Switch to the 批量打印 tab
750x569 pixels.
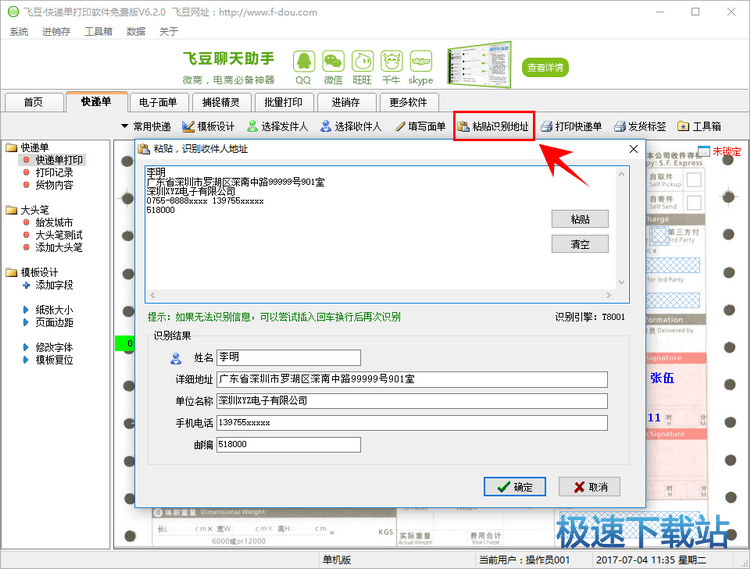point(284,102)
